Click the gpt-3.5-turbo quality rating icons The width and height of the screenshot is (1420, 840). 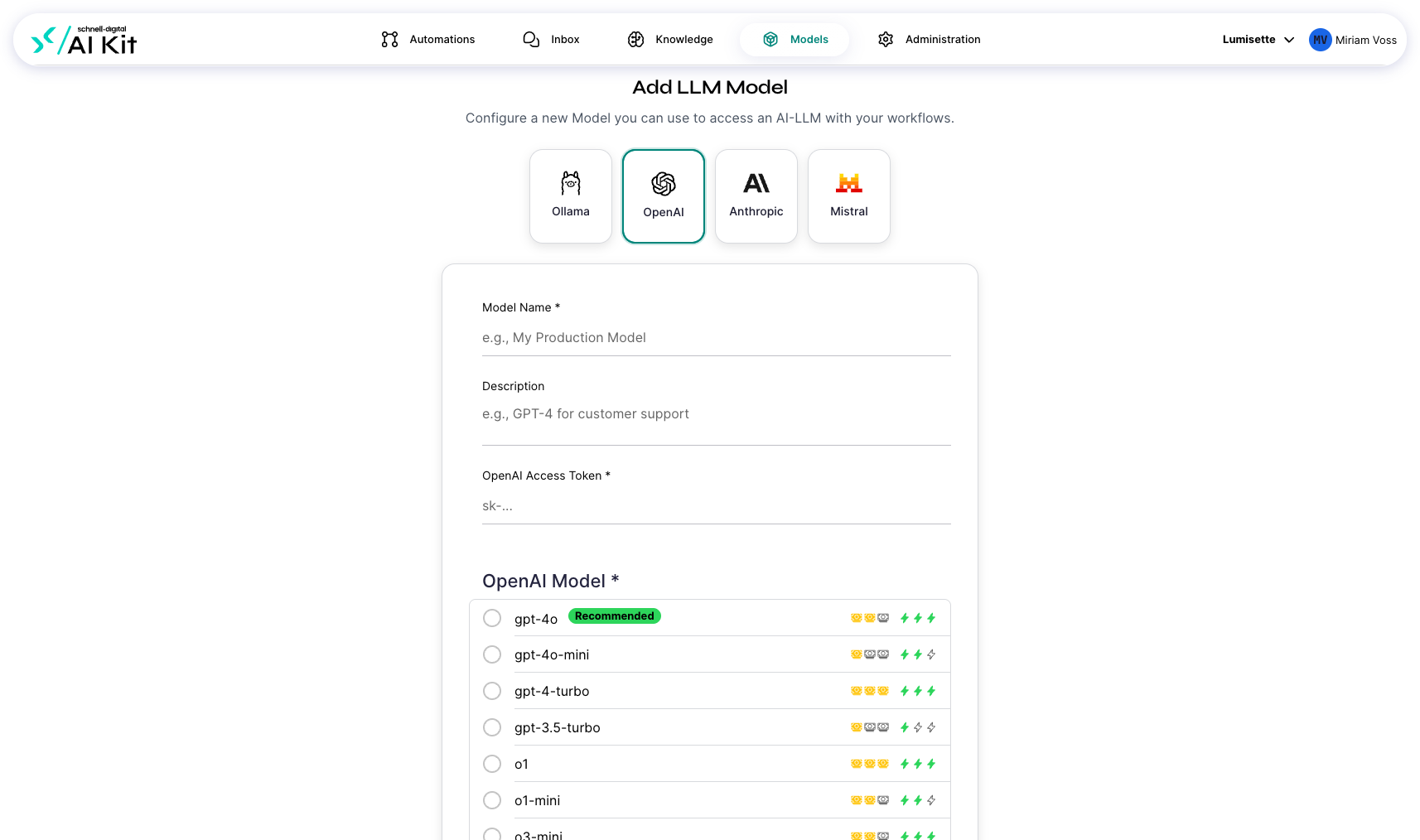pyautogui.click(x=870, y=727)
